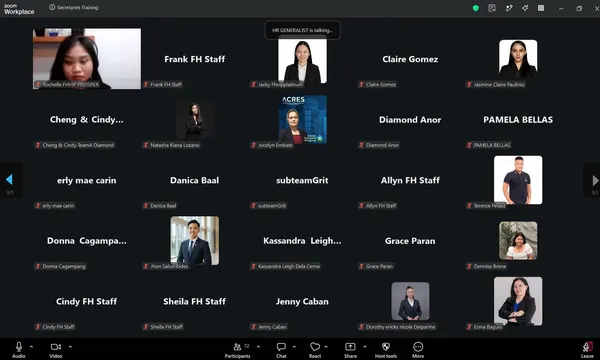Select Dennise Brena participant photo

click(518, 241)
